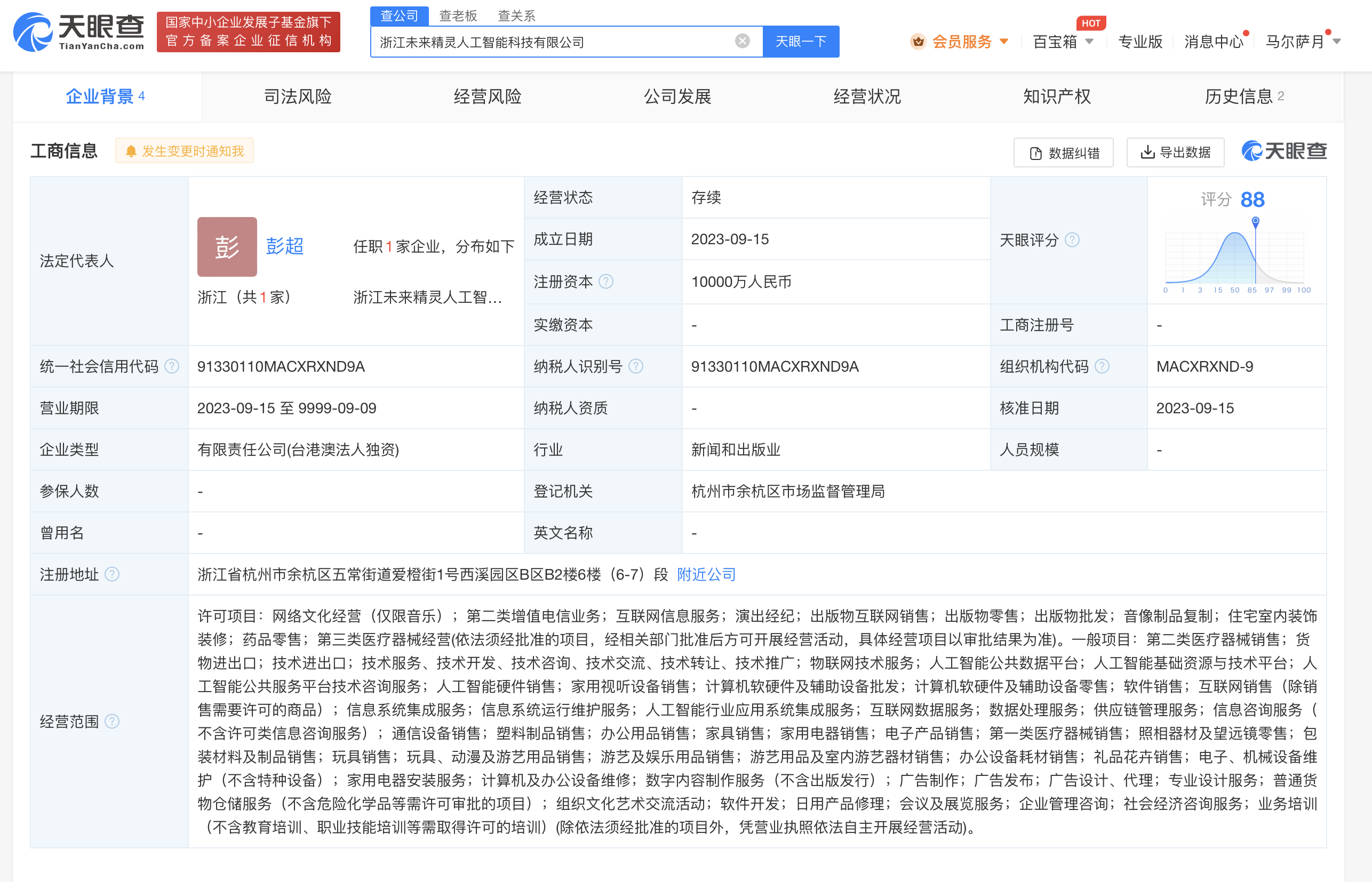Expand the 马尔萨月 user menu arrow
1372x882 pixels.
[1336, 41]
